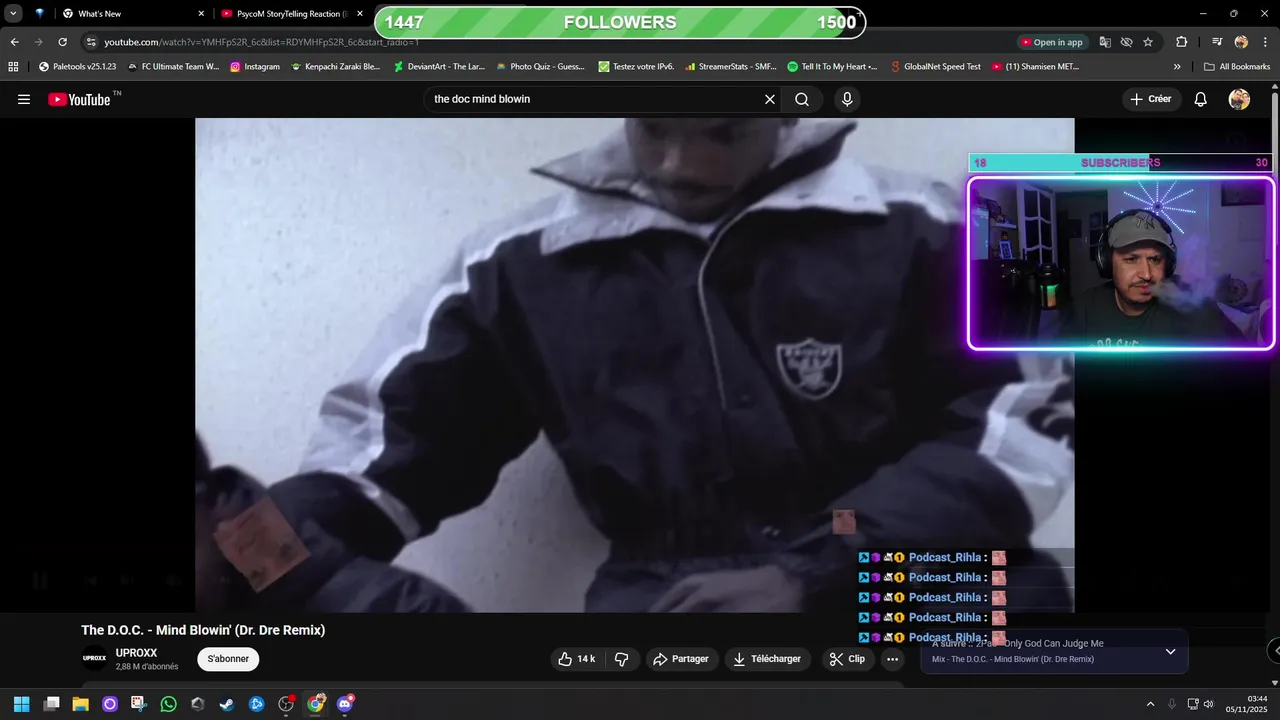Open the Chrome profile avatar
The height and width of the screenshot is (720, 1280).
point(1241,42)
